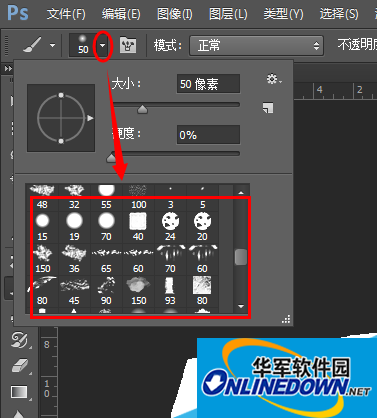Click brush list scroll up arrow
This screenshot has width=377, height=418.
241,192
